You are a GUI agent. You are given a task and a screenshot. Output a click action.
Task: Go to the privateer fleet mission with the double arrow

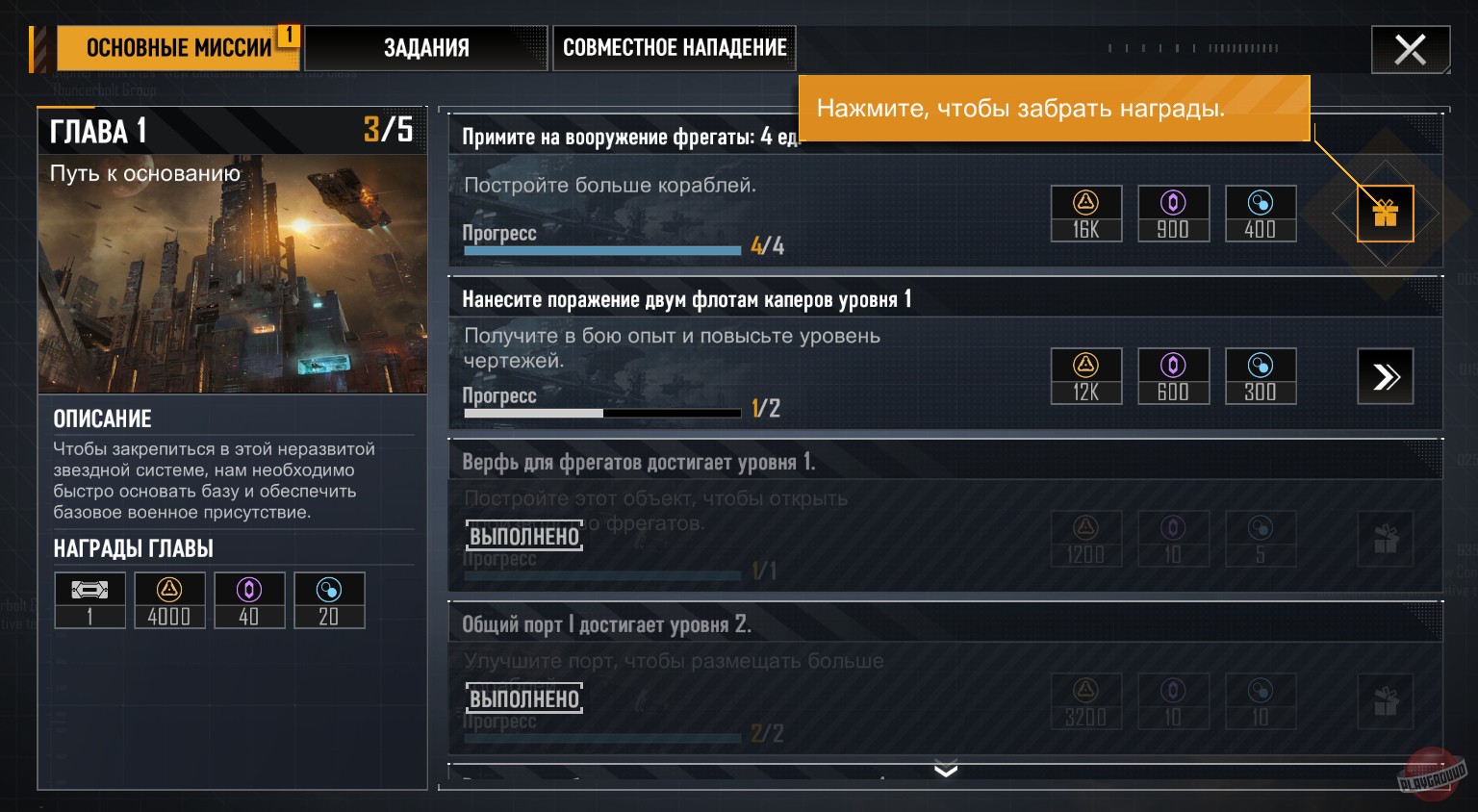pos(1385,376)
